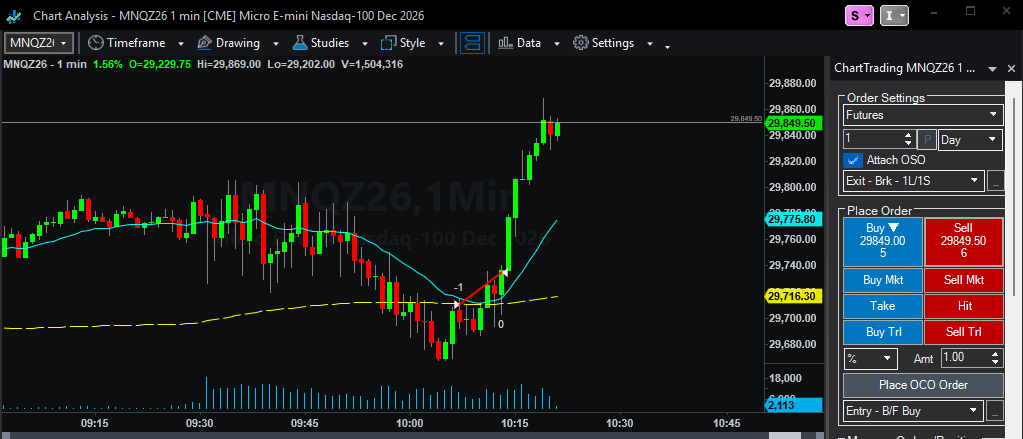
Task: Open the Day order duration dropdown
Action: 970,139
